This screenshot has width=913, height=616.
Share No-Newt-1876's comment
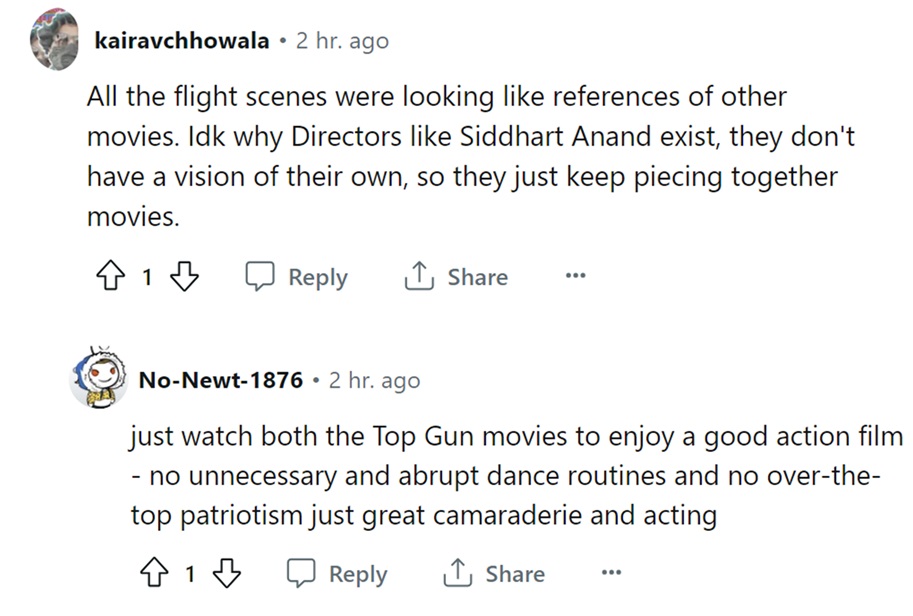496,574
